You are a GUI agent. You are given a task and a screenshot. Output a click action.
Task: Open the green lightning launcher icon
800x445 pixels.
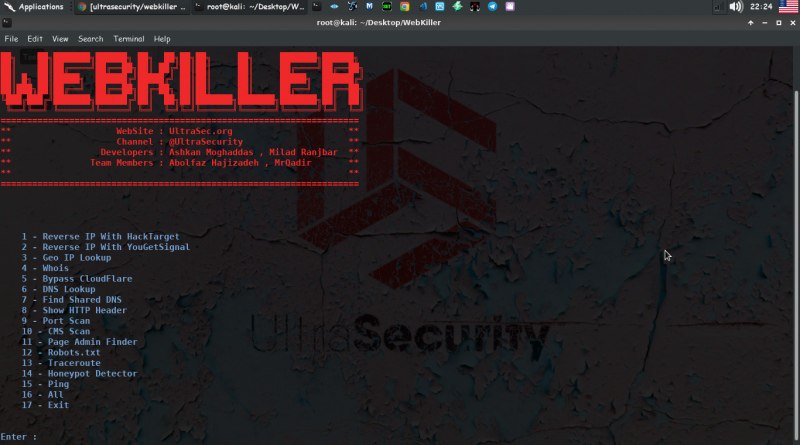coord(457,7)
